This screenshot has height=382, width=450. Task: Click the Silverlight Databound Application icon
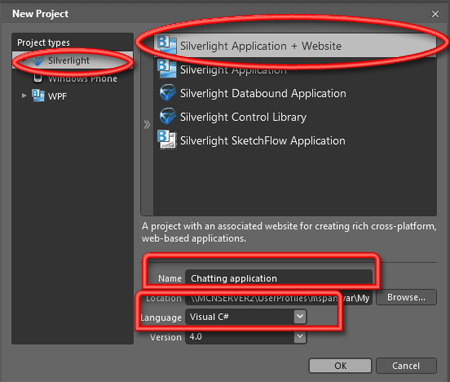[167, 93]
